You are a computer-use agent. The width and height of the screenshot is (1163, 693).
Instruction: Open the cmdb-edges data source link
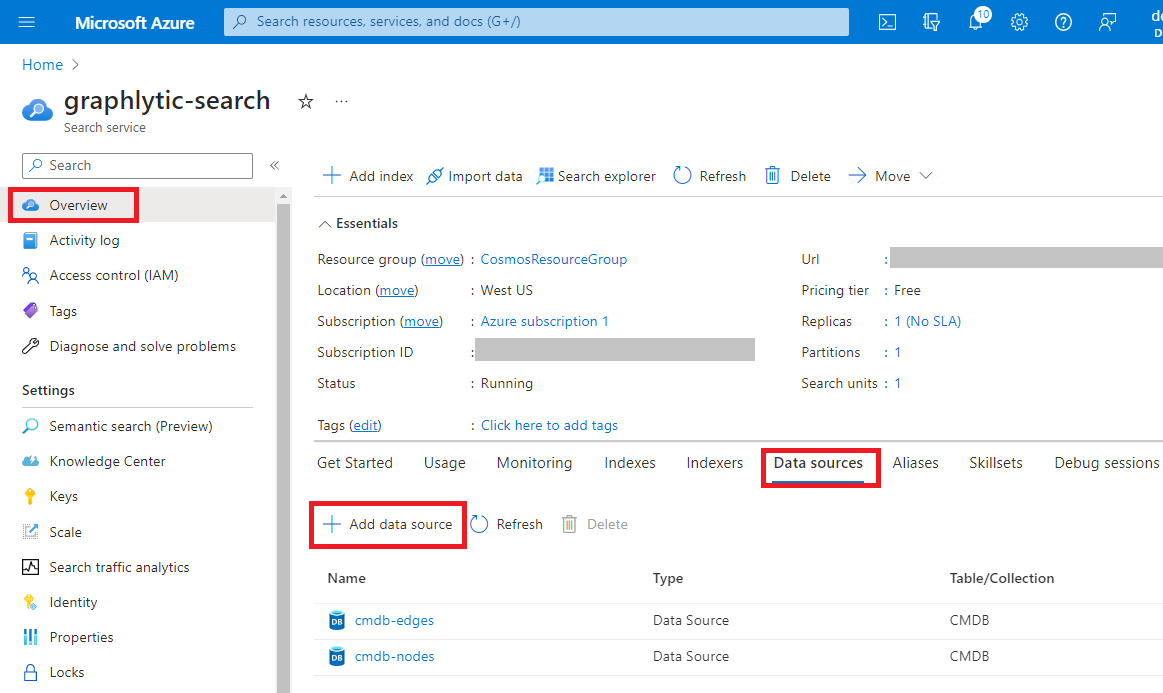coord(394,620)
